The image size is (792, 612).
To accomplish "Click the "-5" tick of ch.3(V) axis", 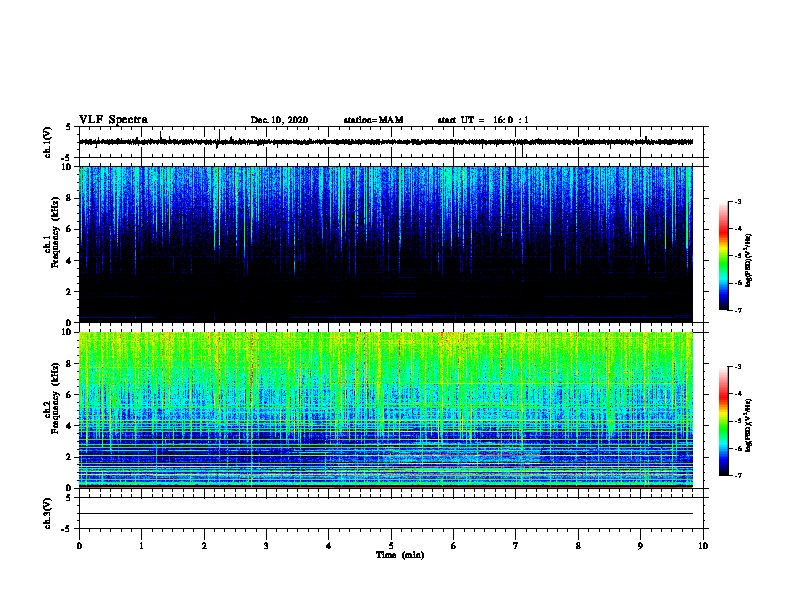I will click(x=68, y=529).
